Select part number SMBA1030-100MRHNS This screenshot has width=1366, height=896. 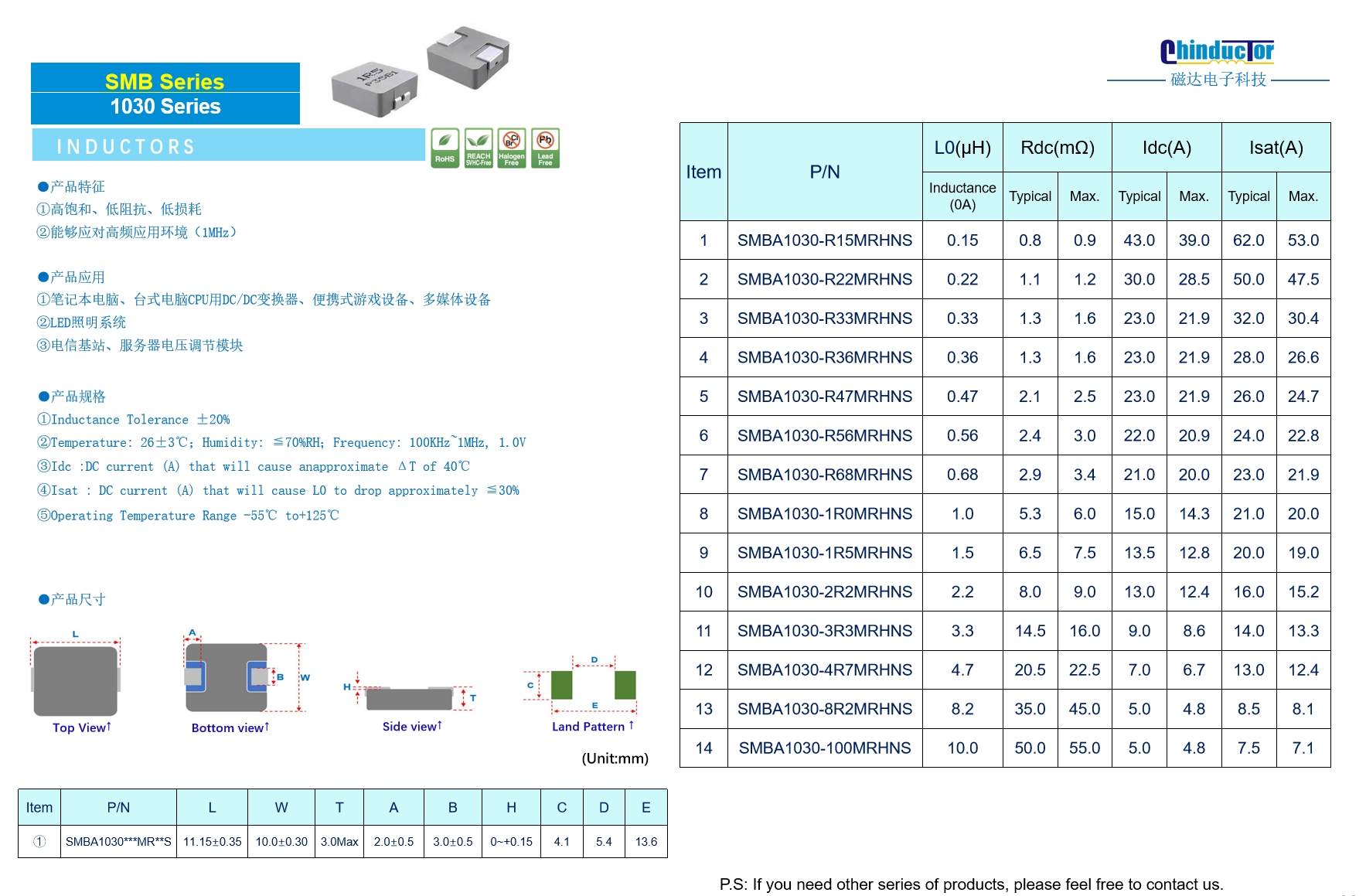824,748
